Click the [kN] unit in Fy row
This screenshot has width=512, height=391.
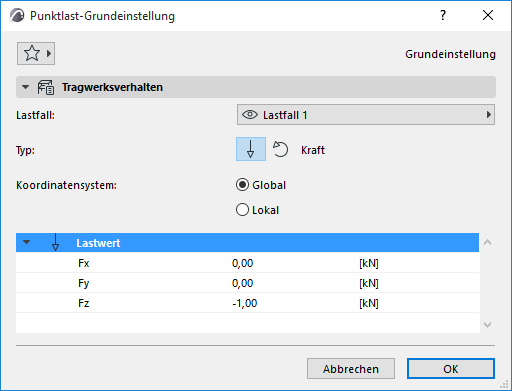[369, 283]
